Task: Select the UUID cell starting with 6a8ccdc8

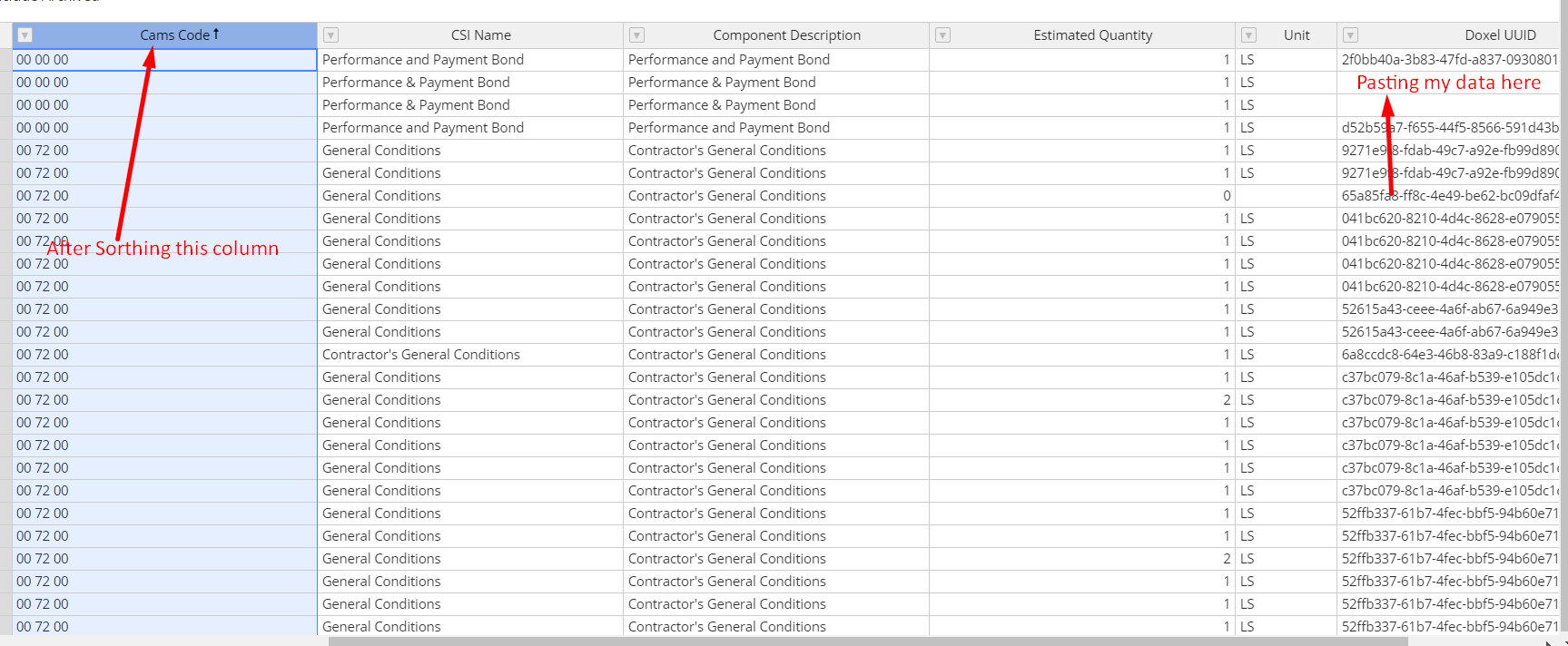Action: [x=1449, y=355]
